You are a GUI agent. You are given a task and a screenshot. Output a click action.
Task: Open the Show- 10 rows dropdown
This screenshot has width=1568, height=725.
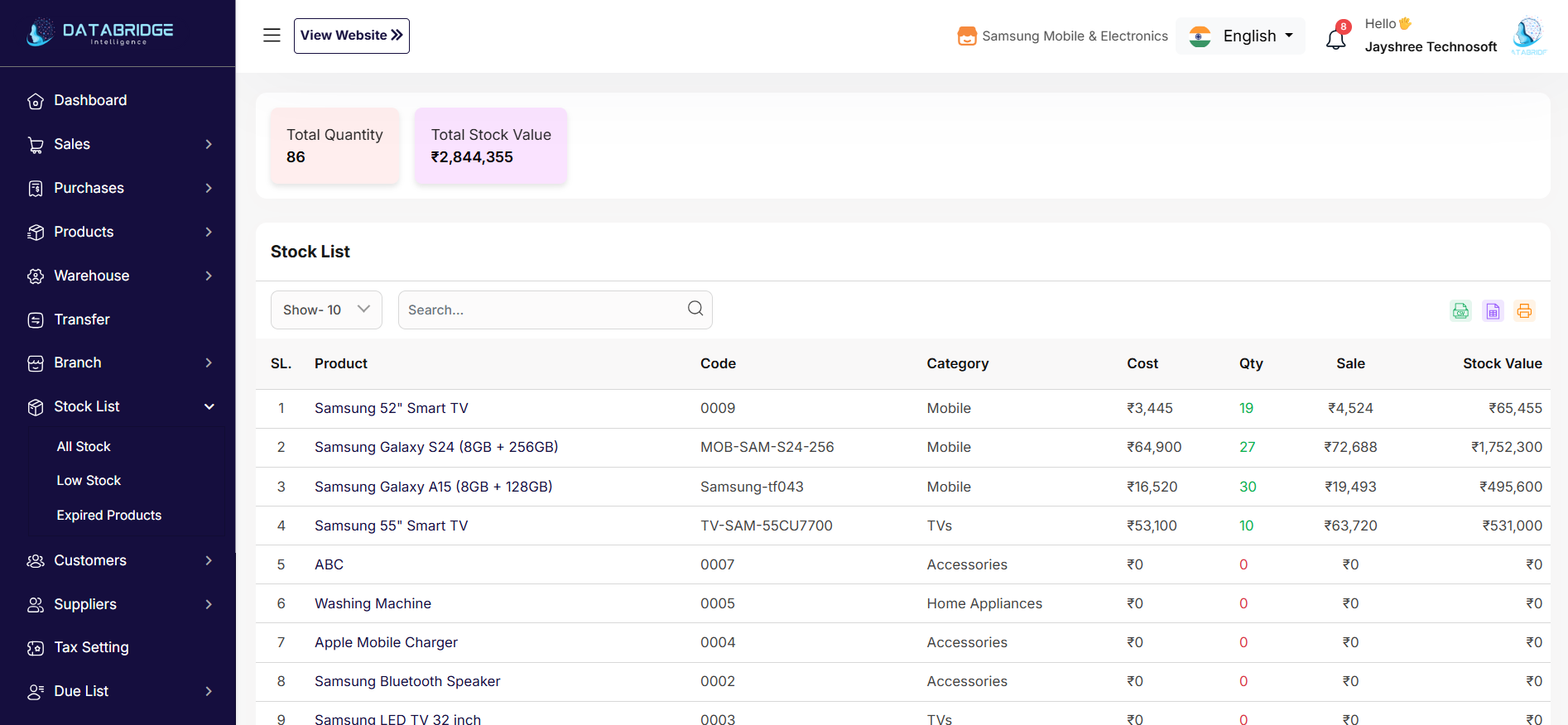click(x=326, y=310)
